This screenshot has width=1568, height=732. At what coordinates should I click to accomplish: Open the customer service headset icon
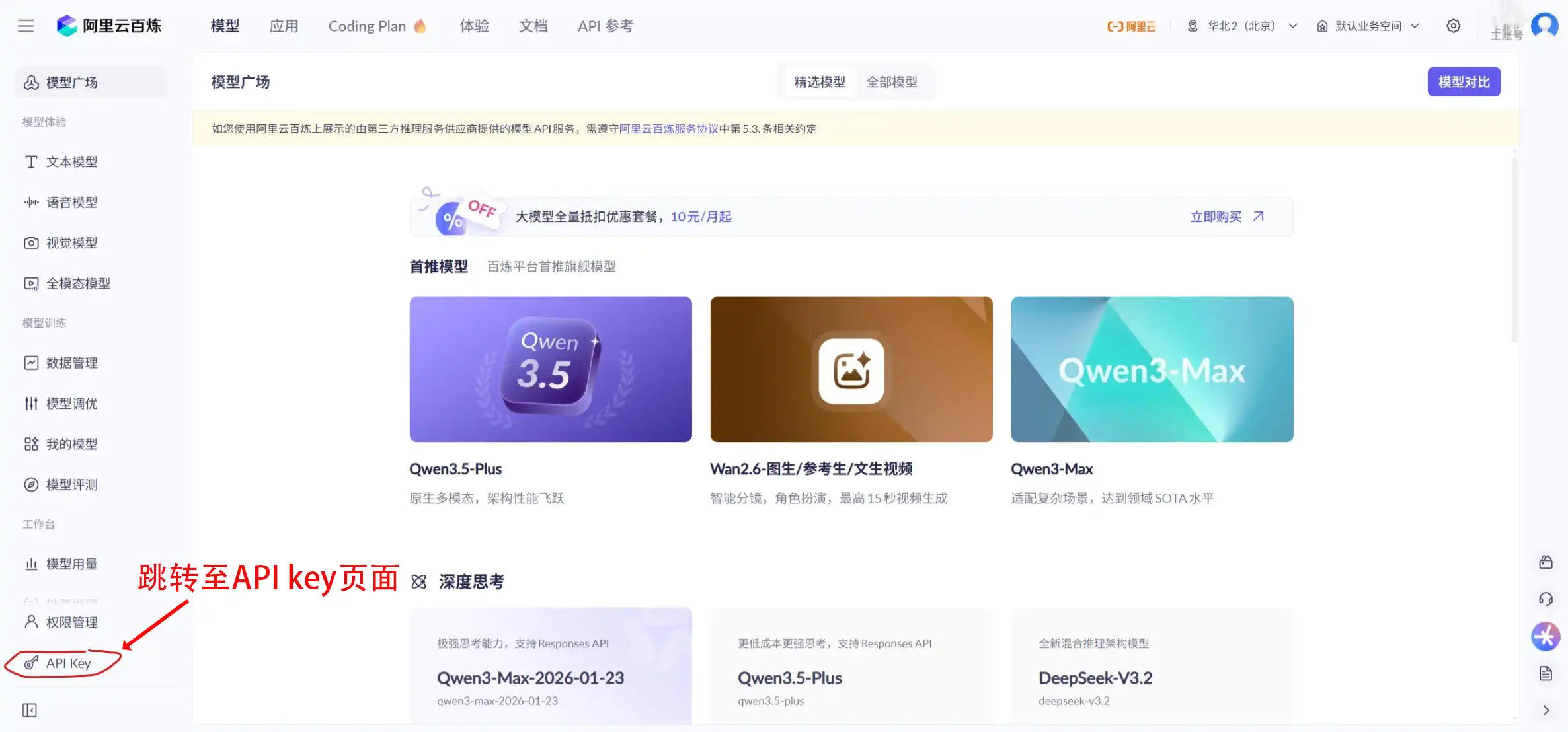[x=1546, y=599]
